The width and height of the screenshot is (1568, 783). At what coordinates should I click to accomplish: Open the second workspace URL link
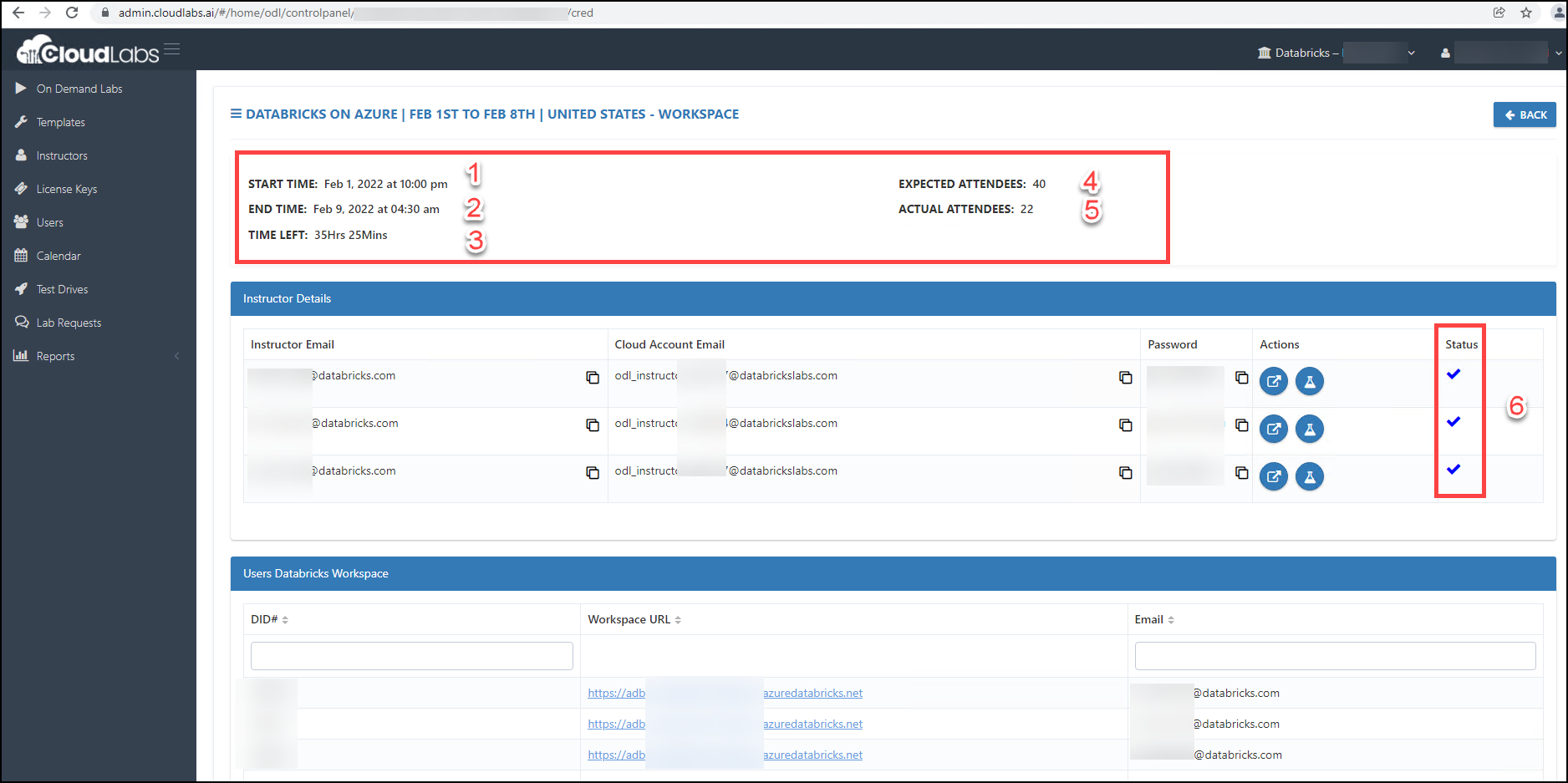(725, 724)
